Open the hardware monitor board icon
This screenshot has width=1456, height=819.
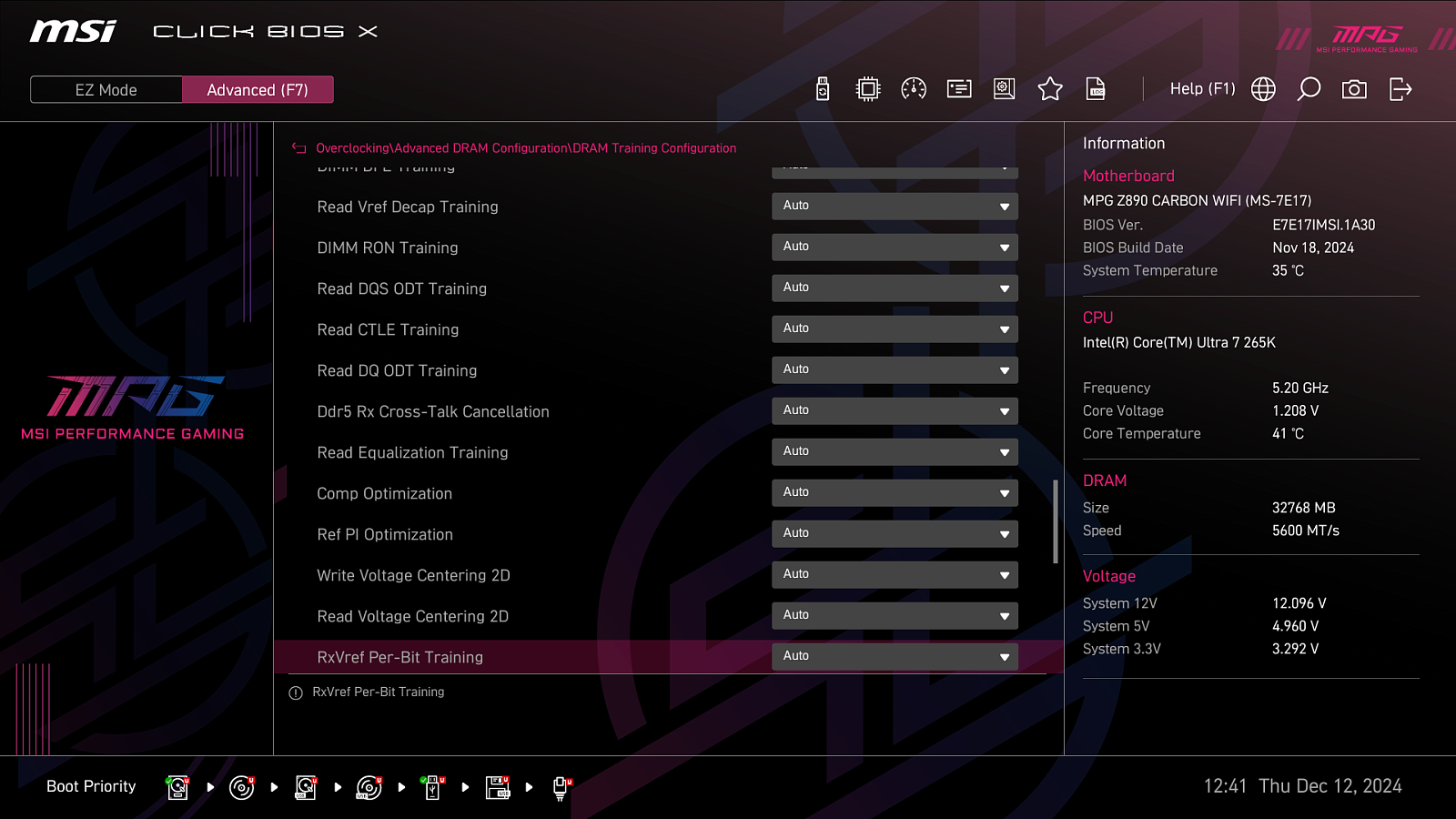1005,89
